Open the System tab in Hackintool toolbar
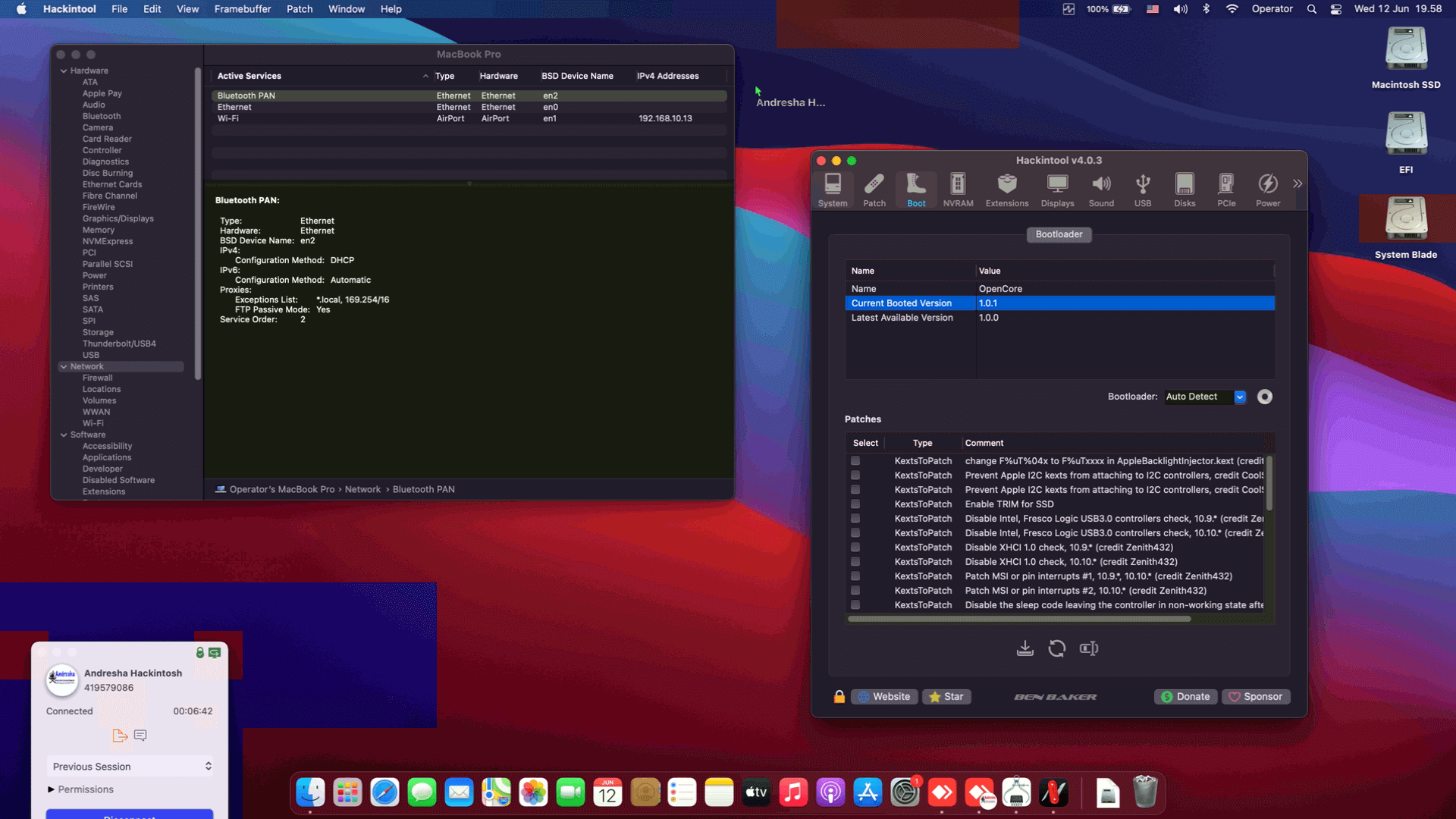 coord(833,190)
